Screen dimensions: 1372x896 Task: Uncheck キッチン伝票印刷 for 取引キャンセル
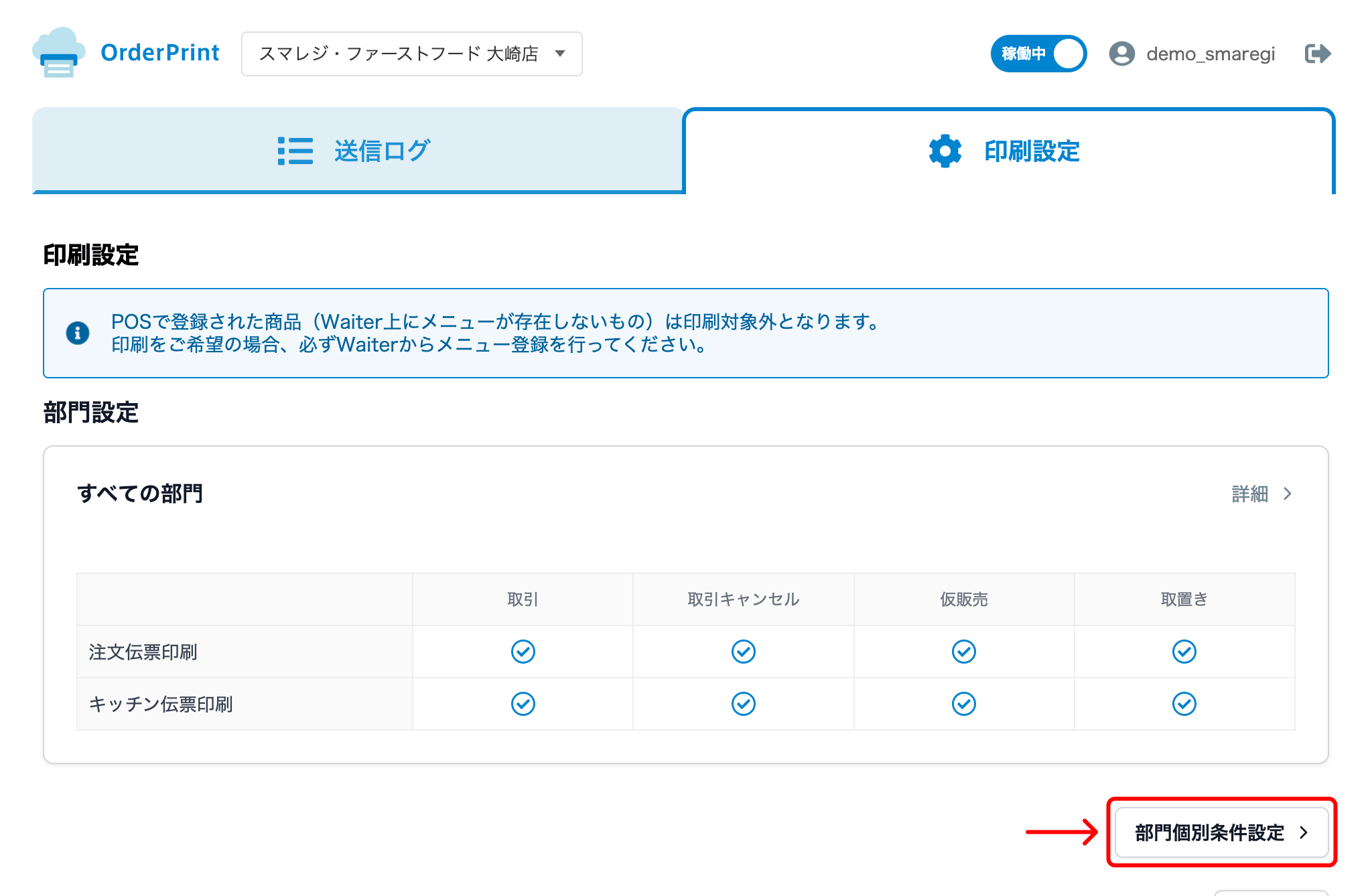[x=744, y=703]
